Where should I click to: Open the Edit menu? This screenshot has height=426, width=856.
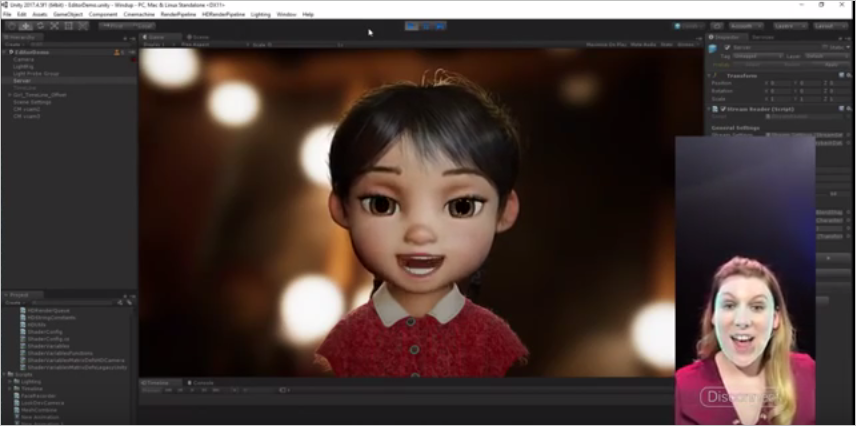click(21, 14)
